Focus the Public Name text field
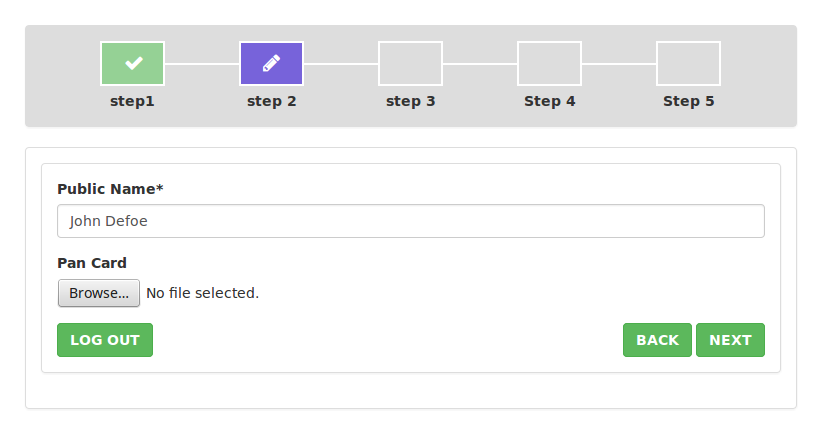The width and height of the screenshot is (831, 448). tap(410, 221)
